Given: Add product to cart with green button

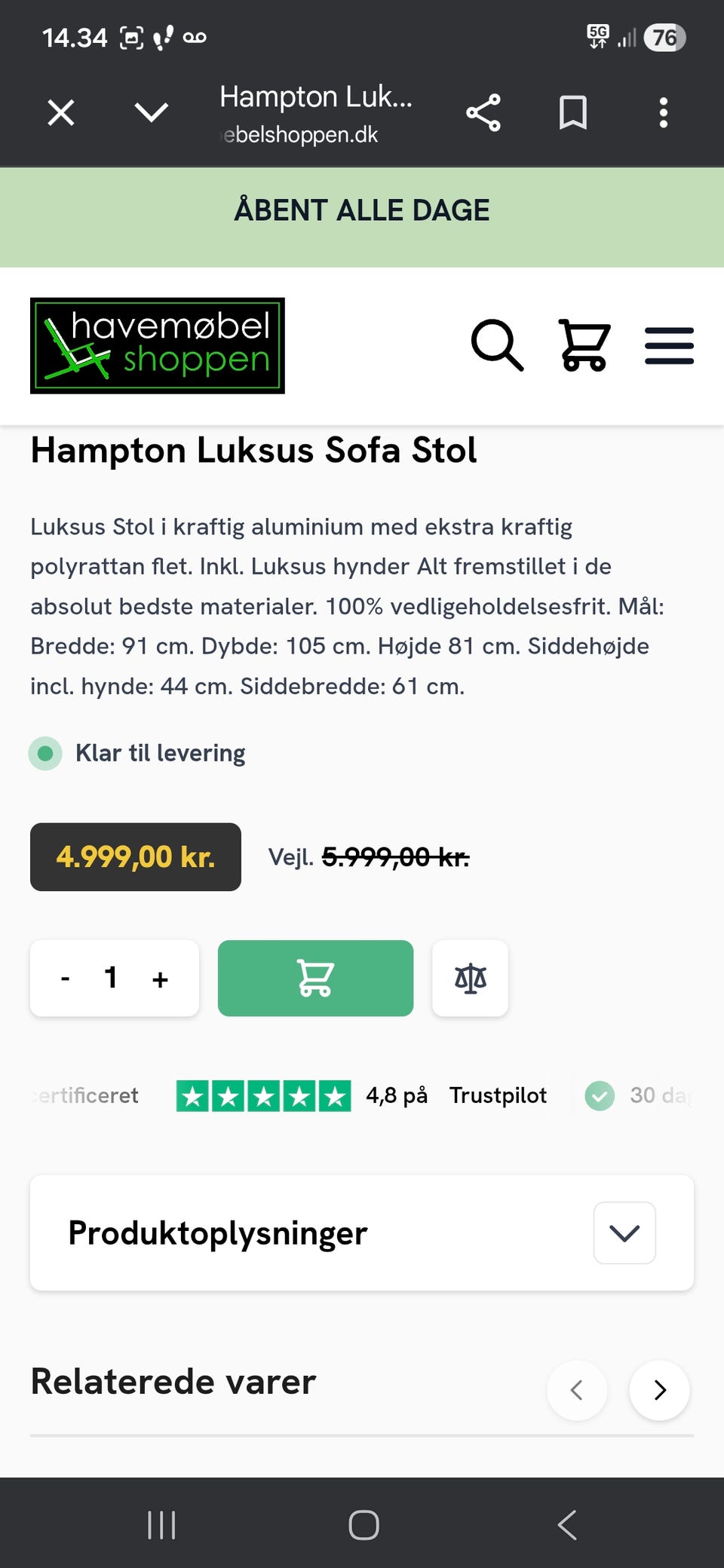Looking at the screenshot, I should [x=315, y=978].
